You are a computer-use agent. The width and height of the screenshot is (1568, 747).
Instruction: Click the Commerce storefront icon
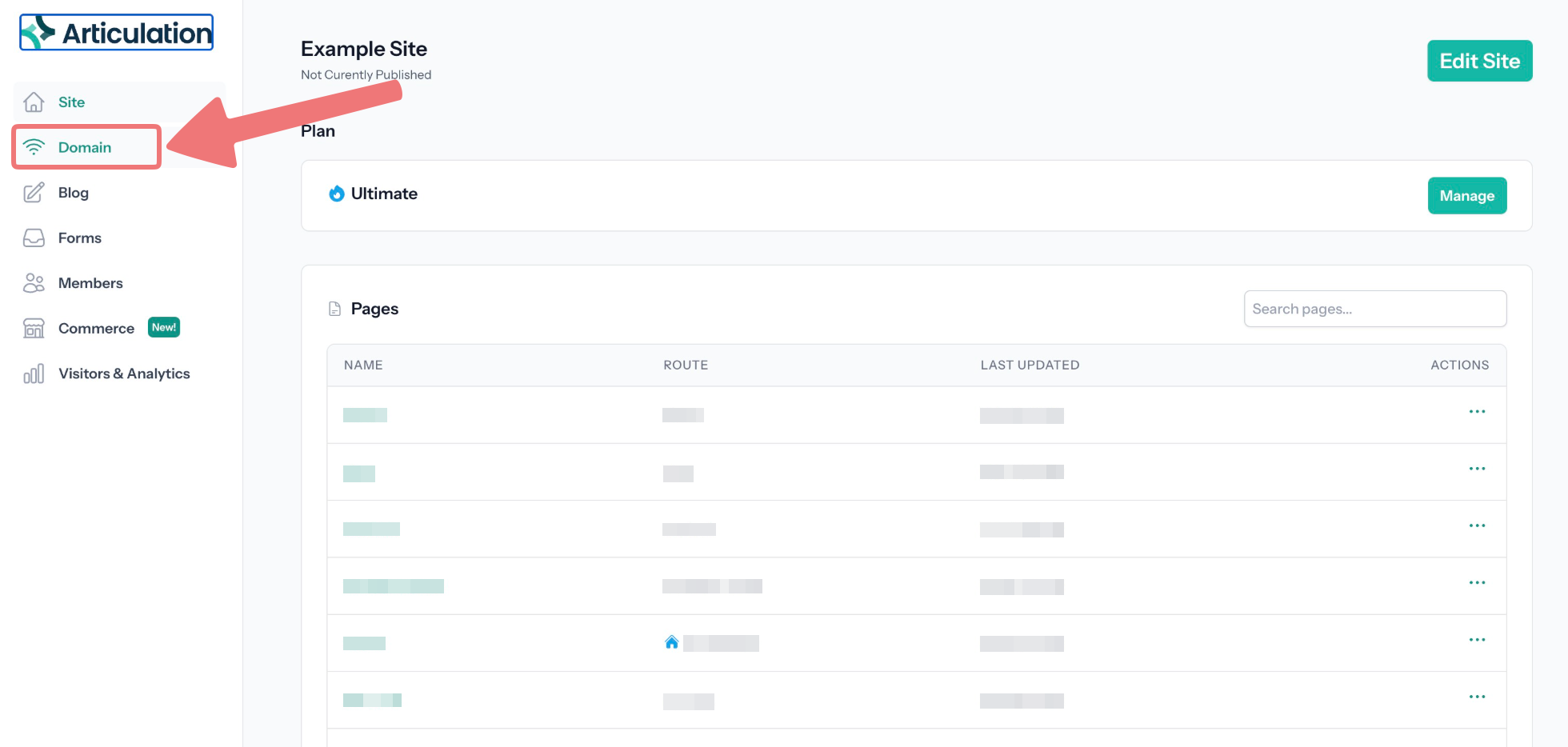click(34, 328)
